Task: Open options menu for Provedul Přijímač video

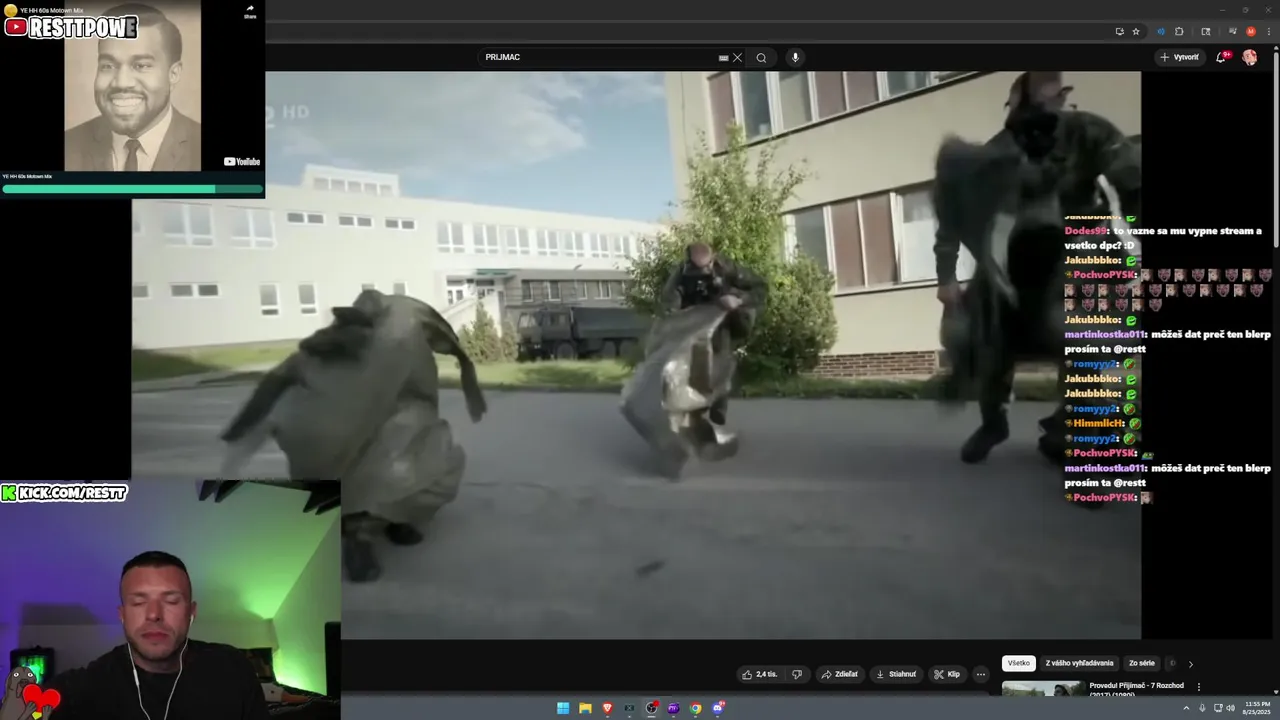Action: pos(1199,687)
